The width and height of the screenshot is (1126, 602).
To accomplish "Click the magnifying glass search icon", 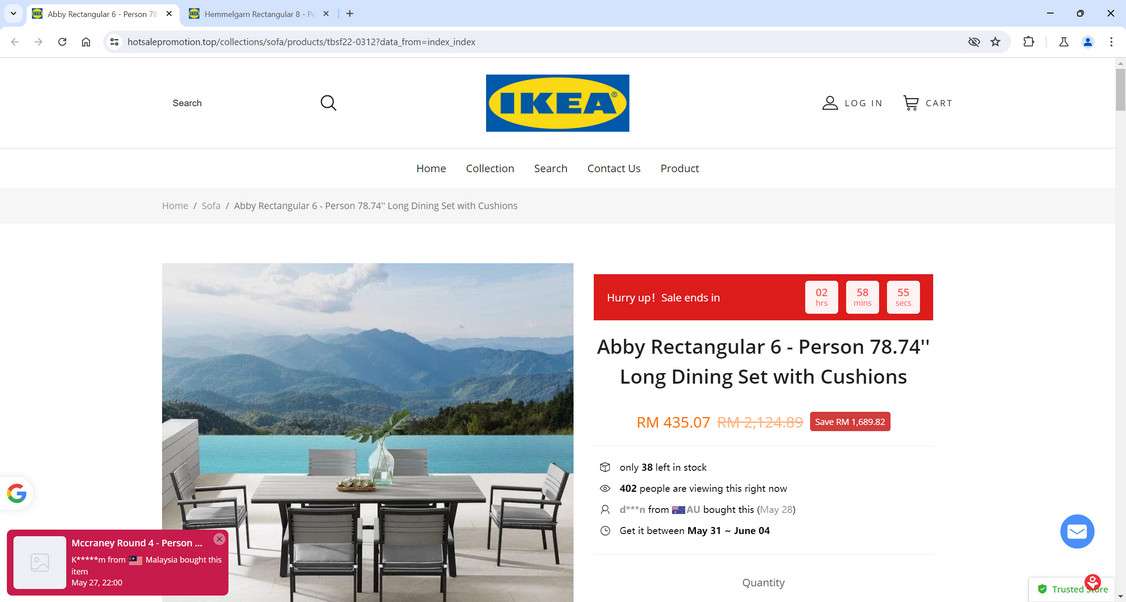I will pos(328,103).
